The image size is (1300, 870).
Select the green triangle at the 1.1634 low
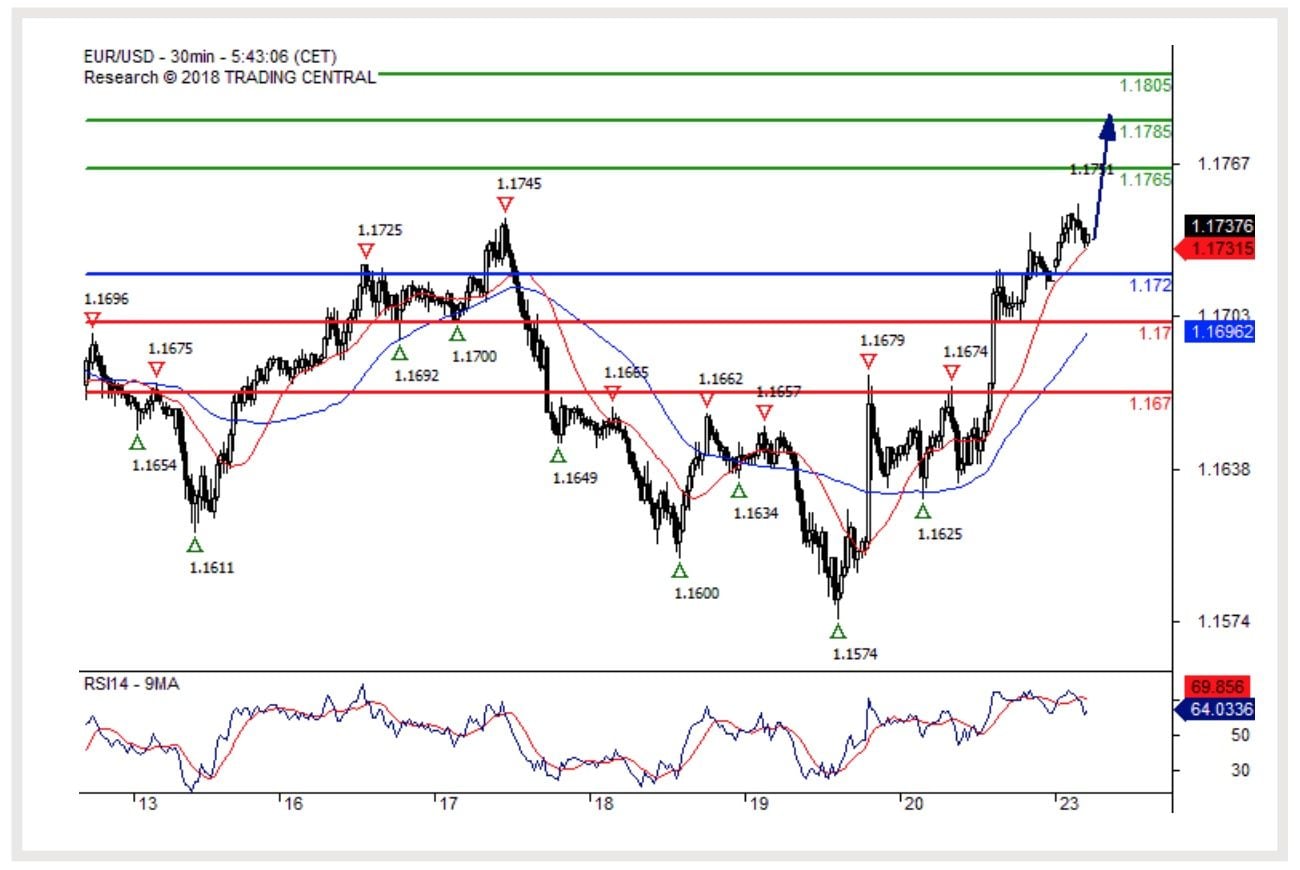(738, 490)
